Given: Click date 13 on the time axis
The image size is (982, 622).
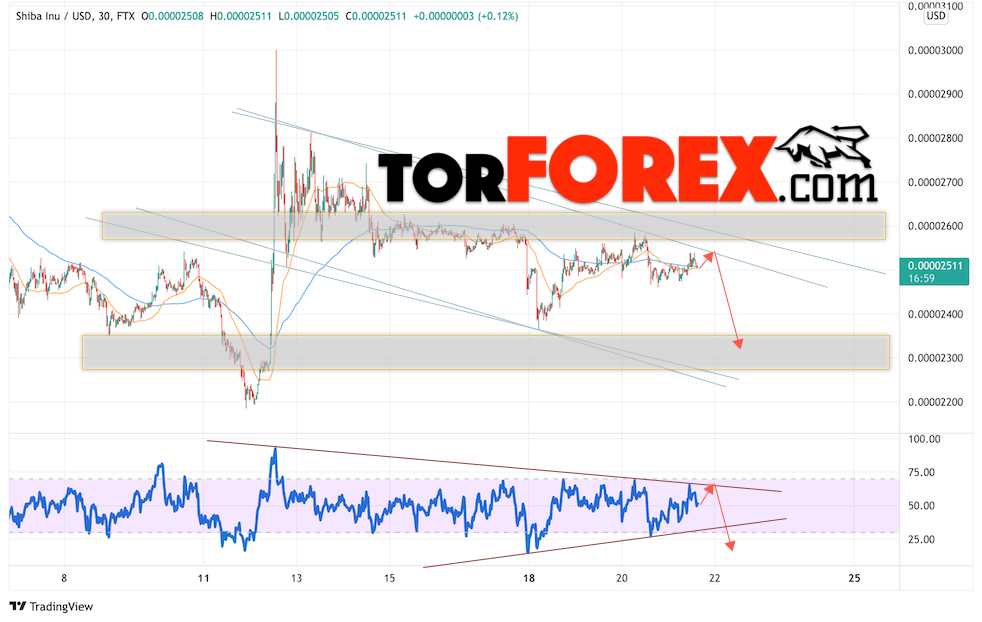Looking at the screenshot, I should tap(296, 578).
